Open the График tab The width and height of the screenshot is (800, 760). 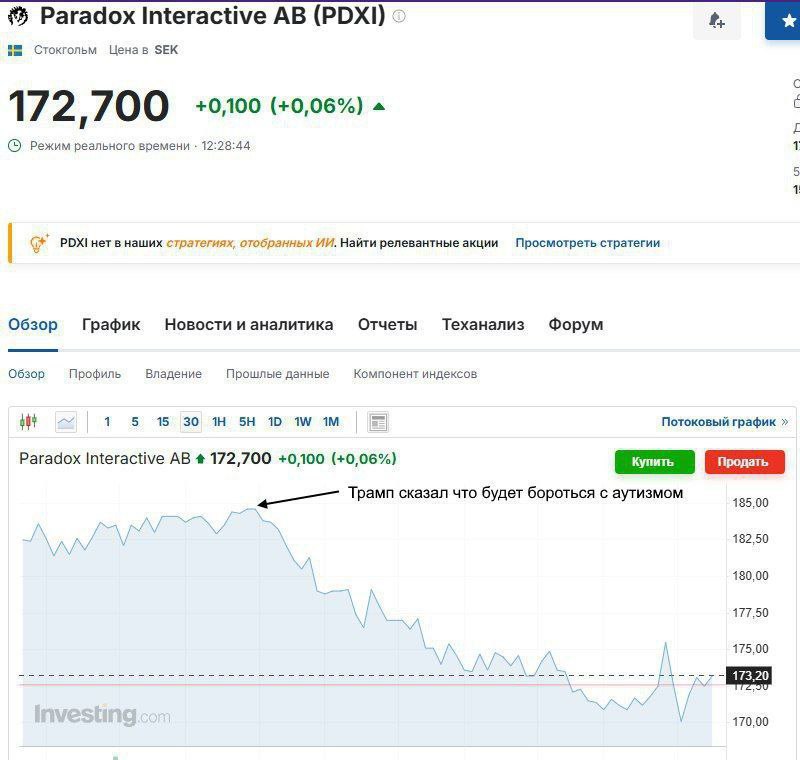tap(111, 324)
